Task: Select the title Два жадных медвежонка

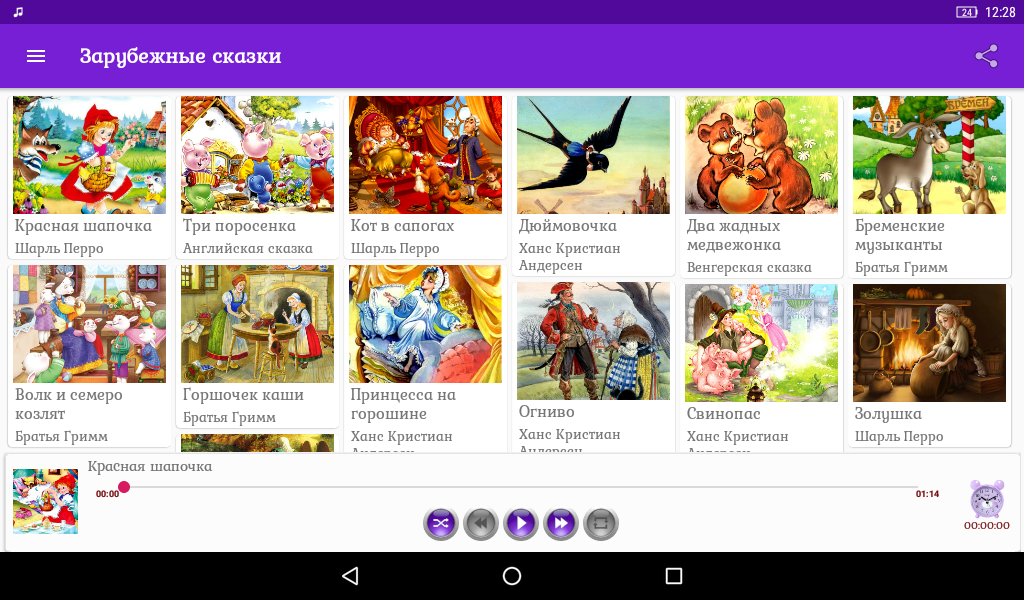Action: tap(733, 235)
